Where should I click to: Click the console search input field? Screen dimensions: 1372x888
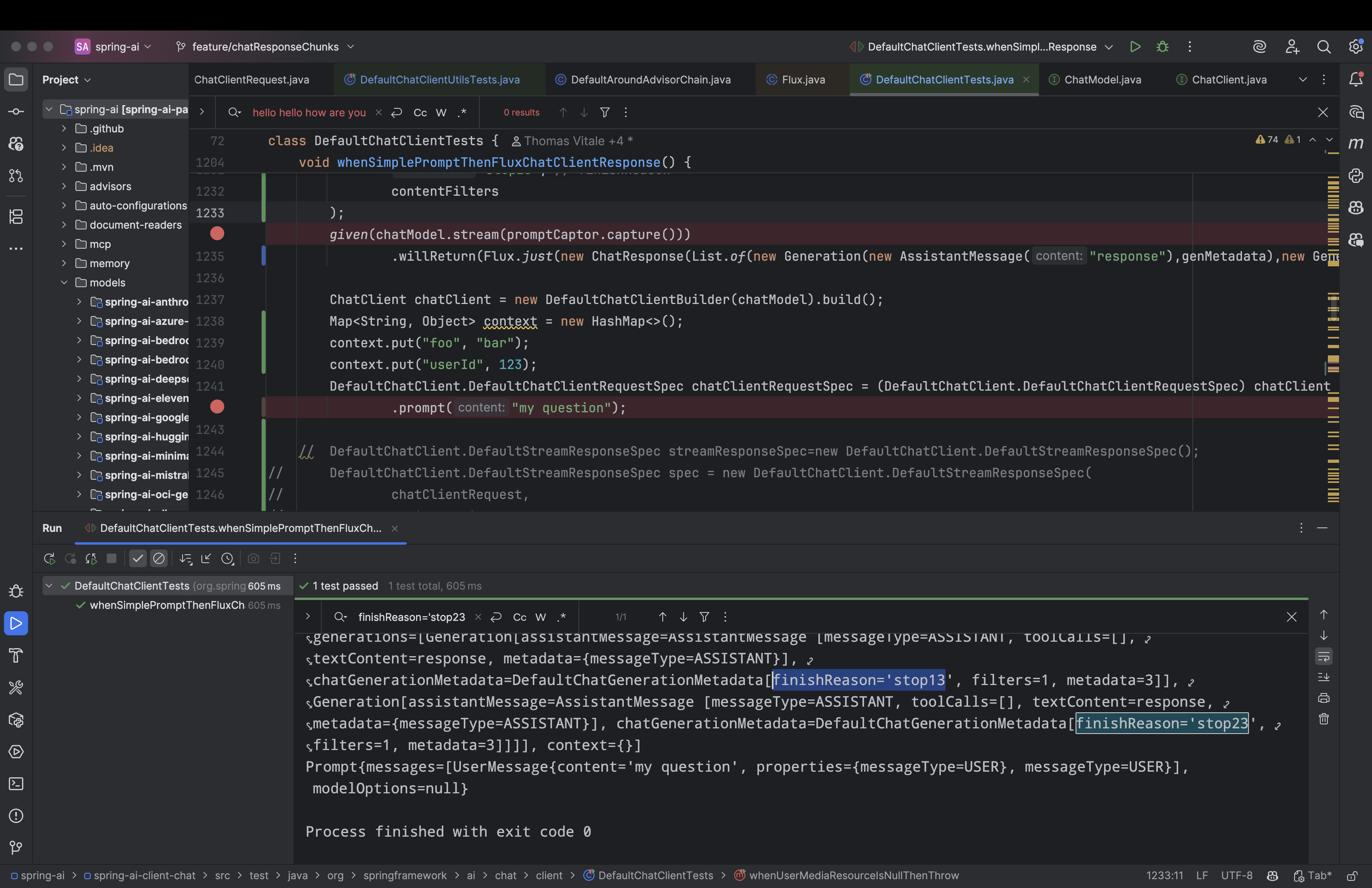coord(412,617)
